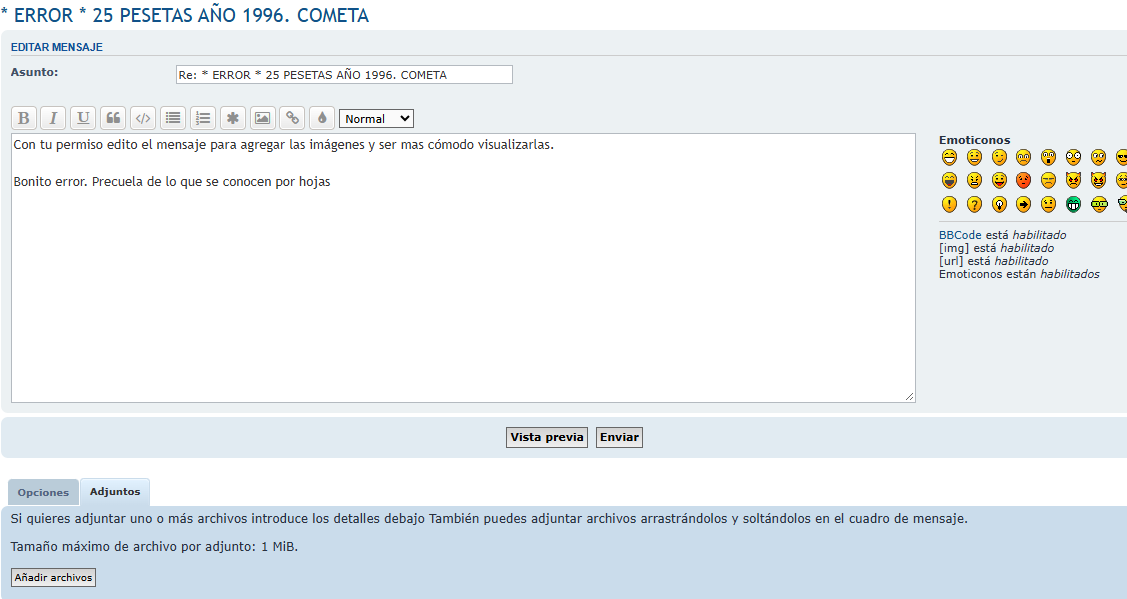Image resolution: width=1127 pixels, height=599 pixels.
Task: Open the topic title link at top
Action: [185, 15]
